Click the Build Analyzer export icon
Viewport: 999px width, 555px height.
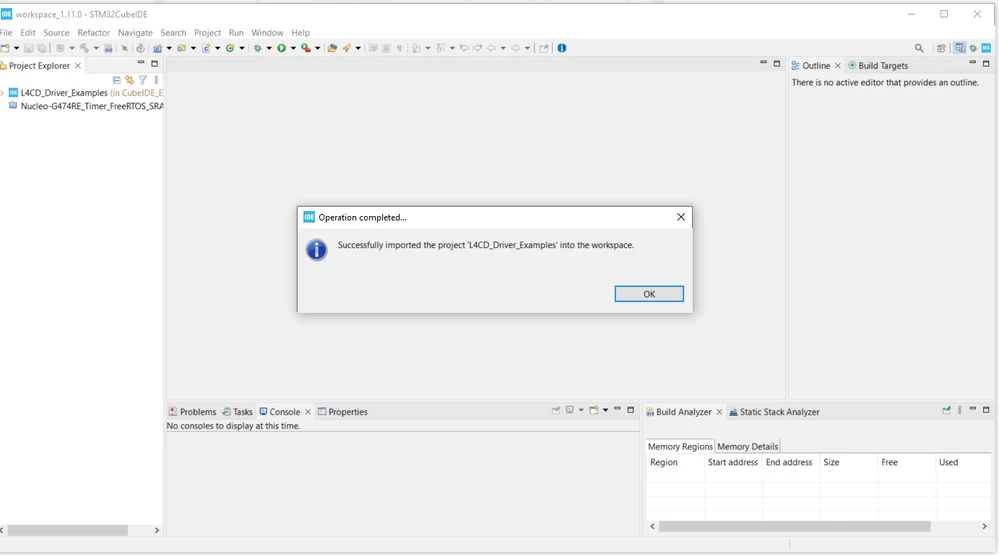pyautogui.click(x=946, y=410)
